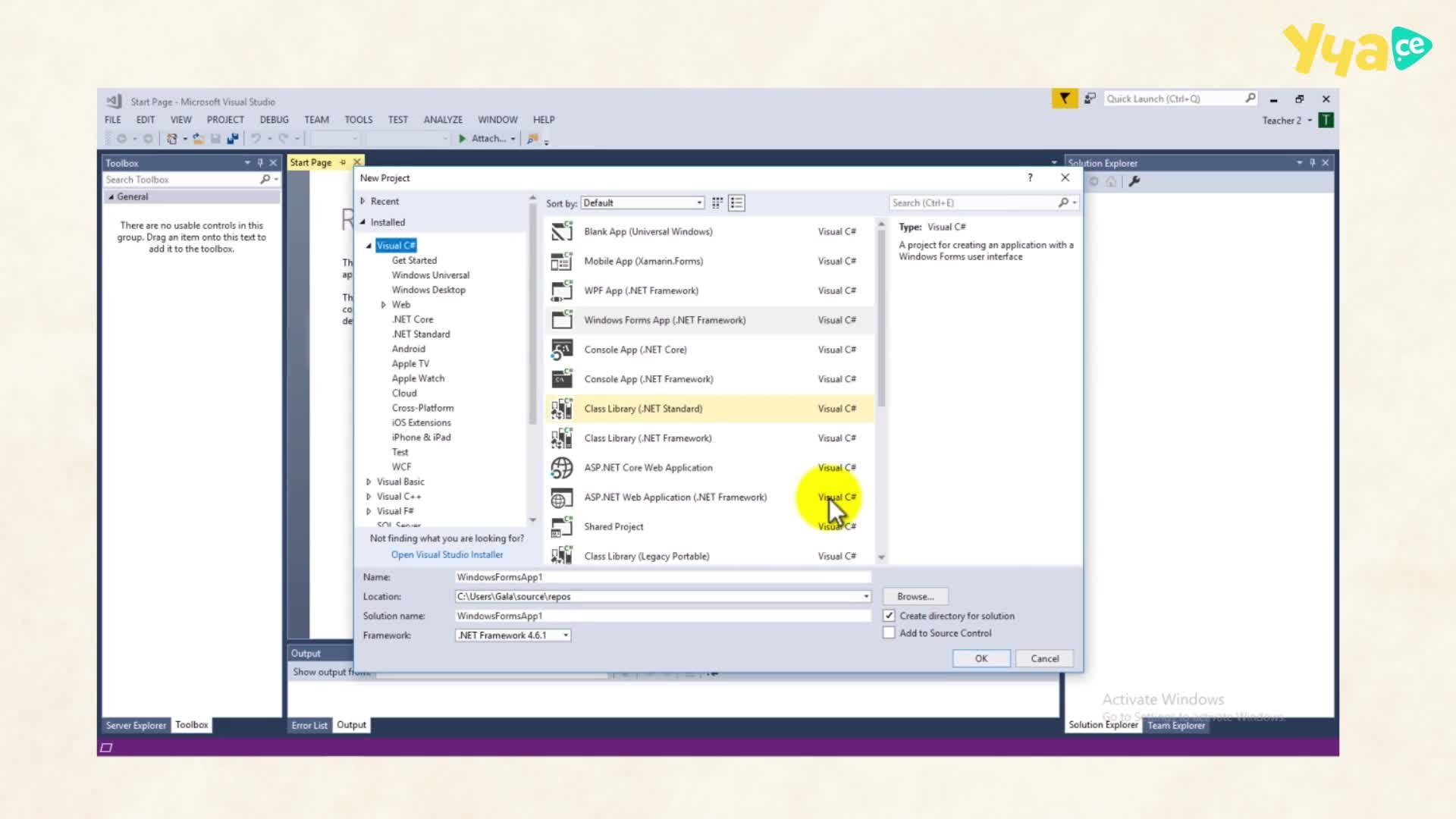Select the Blank App (Universal Windows) template icon

pyautogui.click(x=562, y=231)
